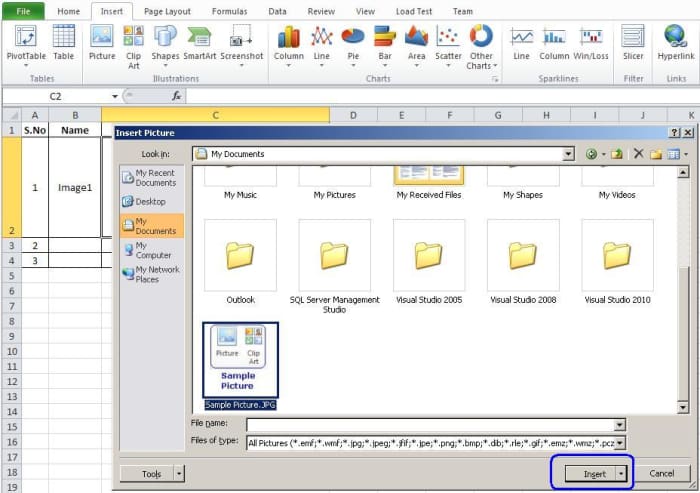Expand the Tools dropdown arrow

click(x=179, y=473)
